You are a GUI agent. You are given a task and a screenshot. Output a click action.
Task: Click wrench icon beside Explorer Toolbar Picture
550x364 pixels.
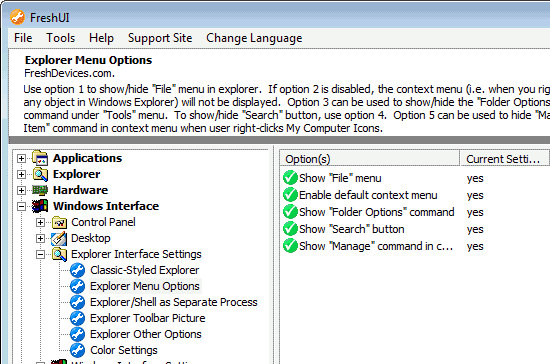(77, 318)
